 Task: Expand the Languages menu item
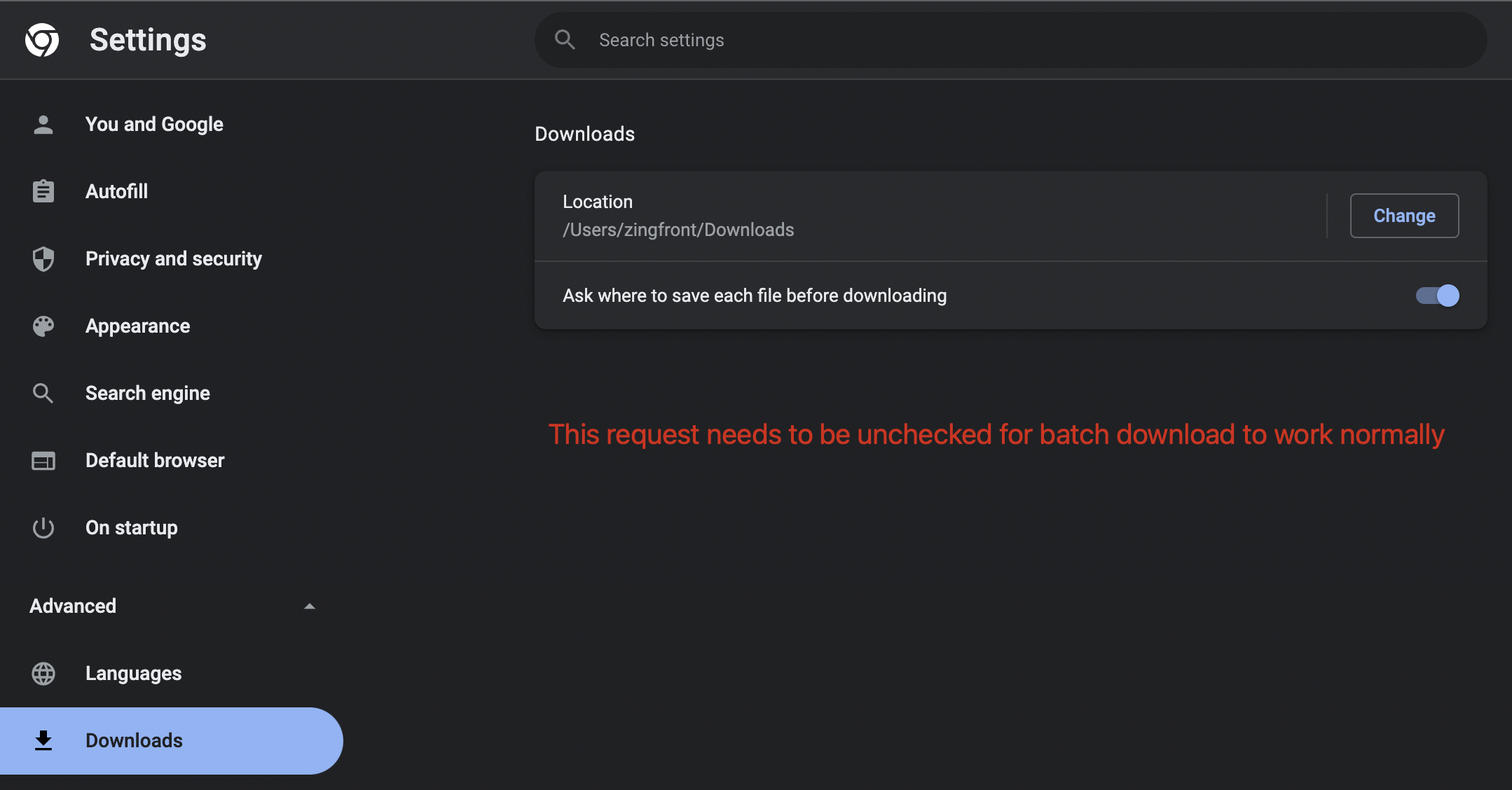(133, 673)
